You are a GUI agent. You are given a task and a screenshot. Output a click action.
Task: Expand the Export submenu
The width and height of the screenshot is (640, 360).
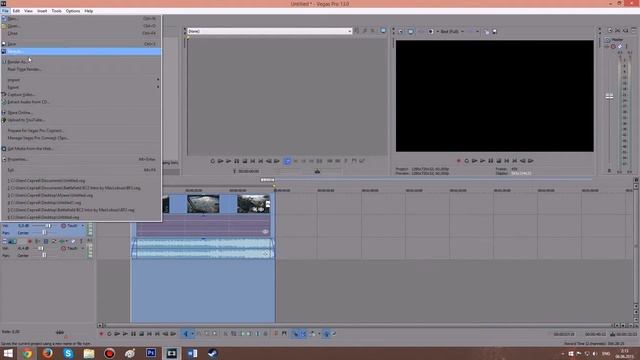click(81, 87)
